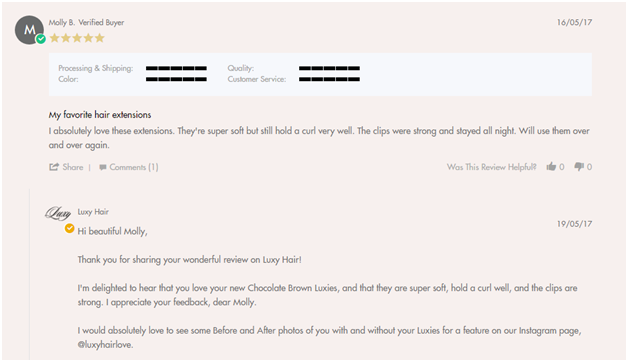This screenshot has width=628, height=362.
Task: Click the Quality rating bar
Action: tap(329, 68)
